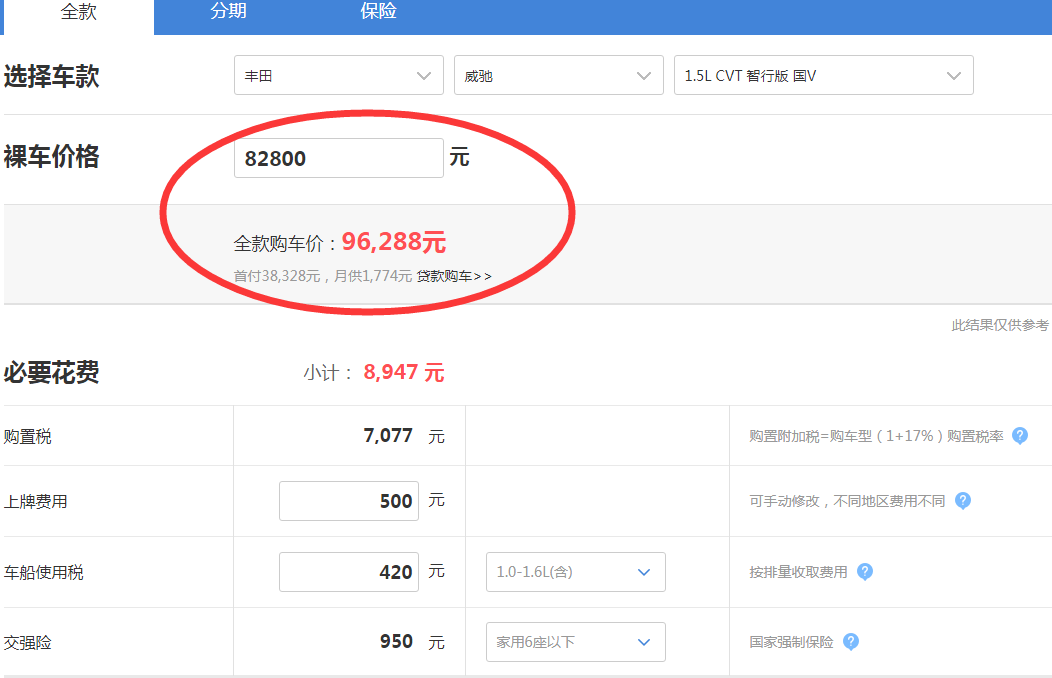Click the 购置税 row label
Image resolution: width=1052 pixels, height=678 pixels.
[x=28, y=437]
